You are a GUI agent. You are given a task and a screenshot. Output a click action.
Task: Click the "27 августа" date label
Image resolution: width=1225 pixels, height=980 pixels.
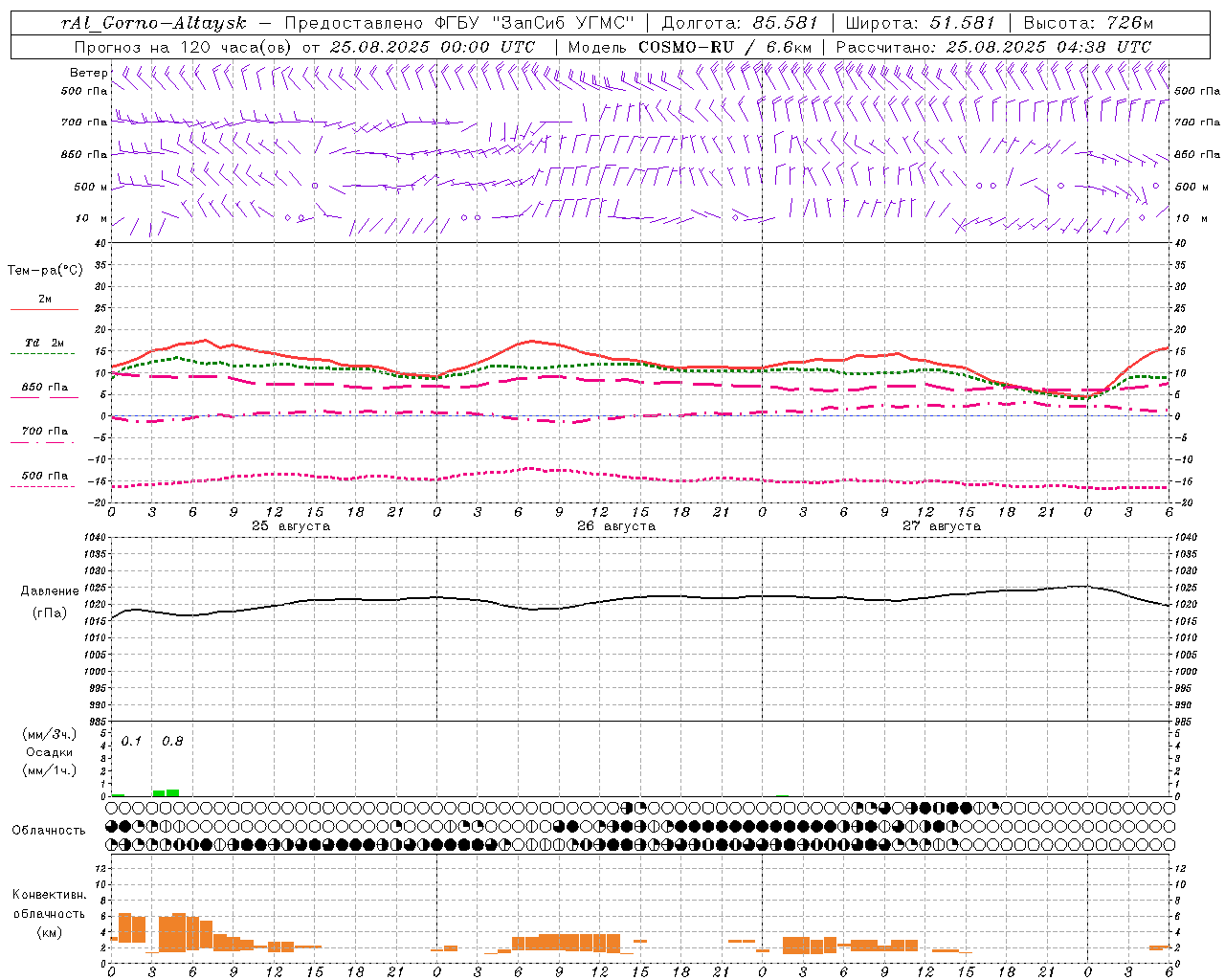coord(942,526)
